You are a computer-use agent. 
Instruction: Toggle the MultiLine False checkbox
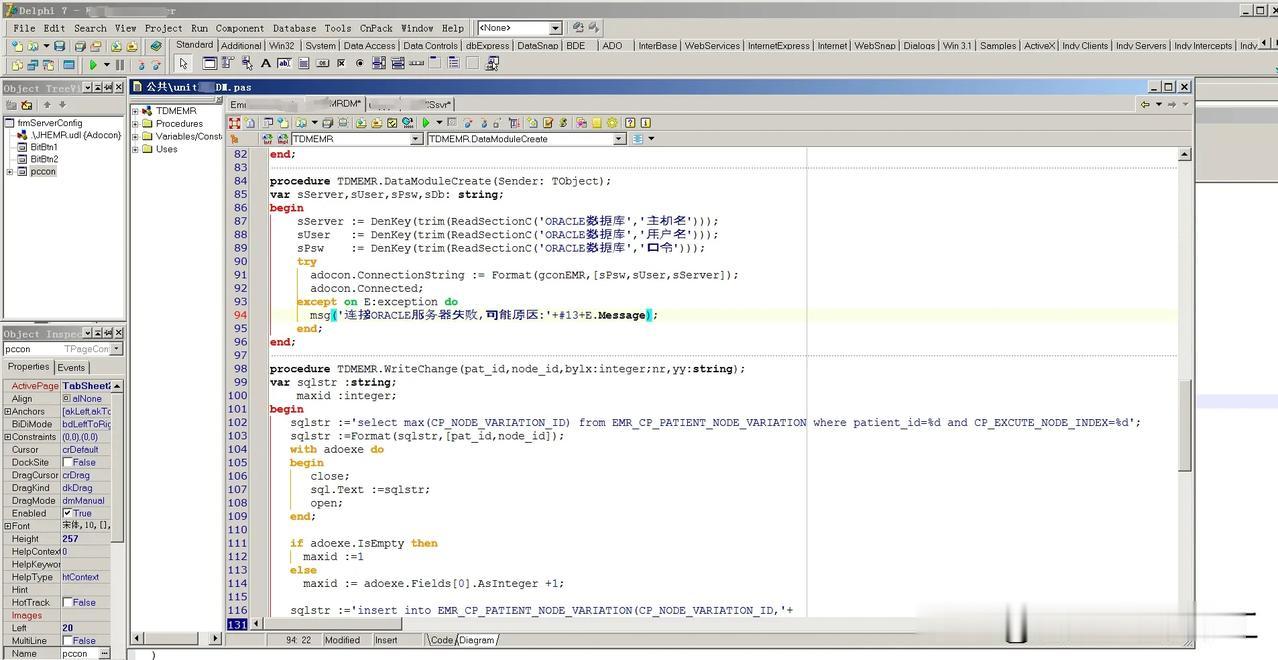[67, 641]
